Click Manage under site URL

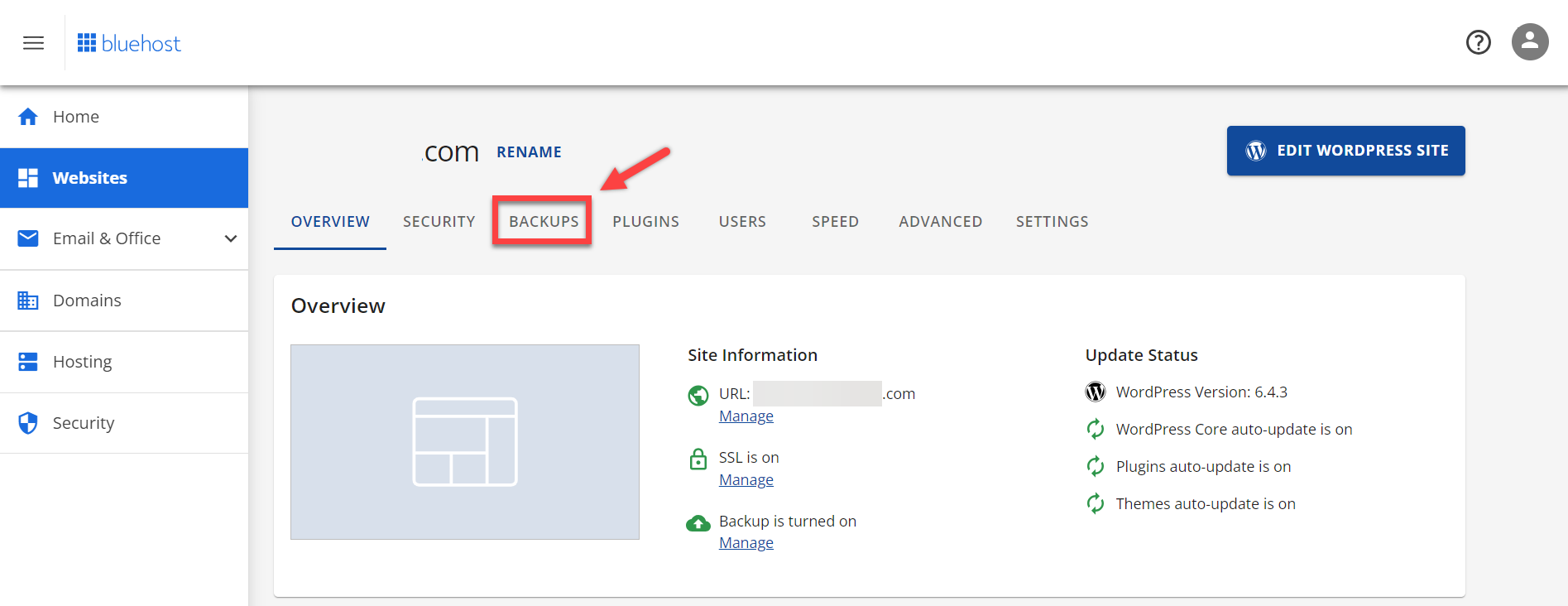pyautogui.click(x=746, y=416)
